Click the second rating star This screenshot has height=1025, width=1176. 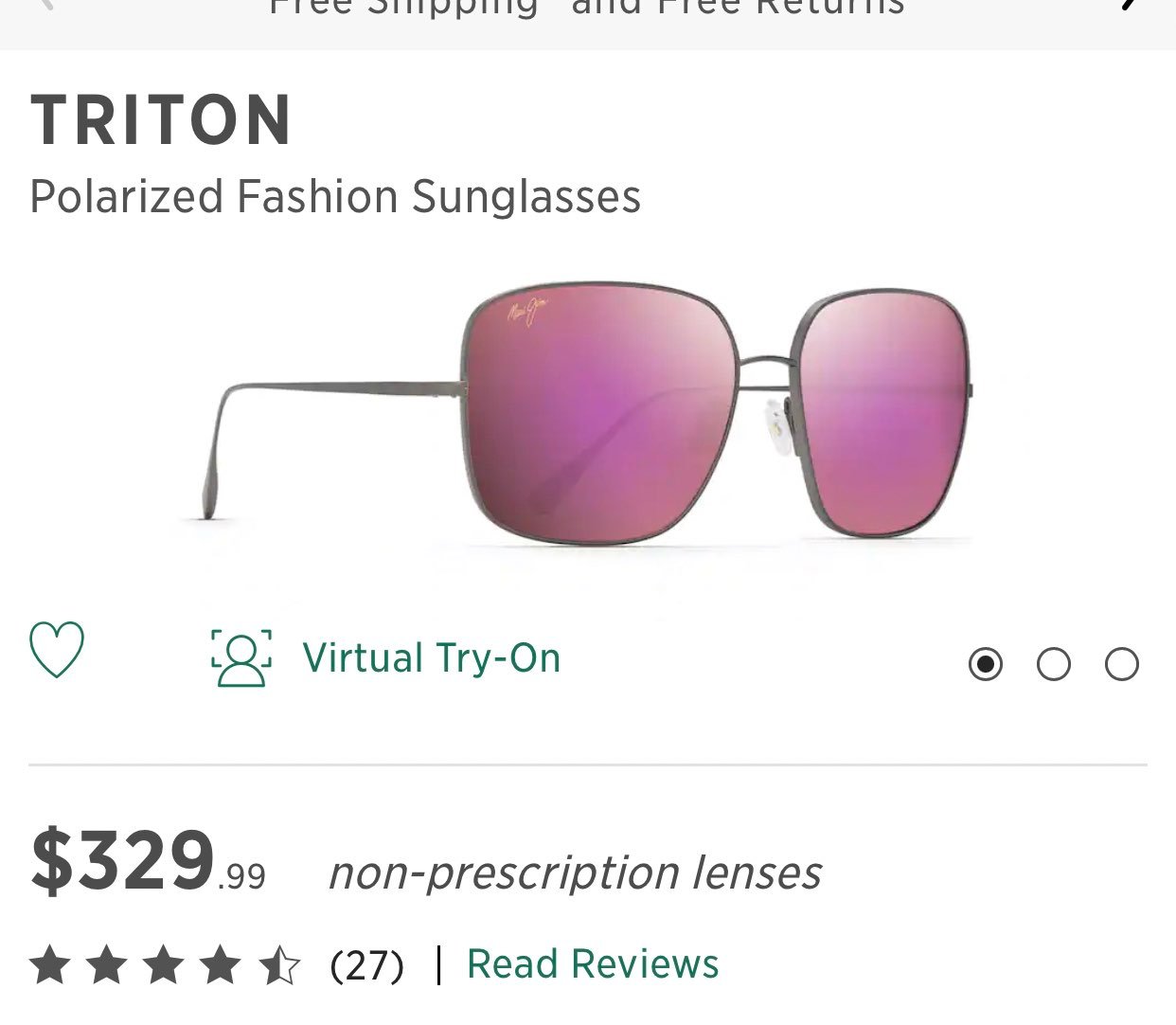coord(107,966)
